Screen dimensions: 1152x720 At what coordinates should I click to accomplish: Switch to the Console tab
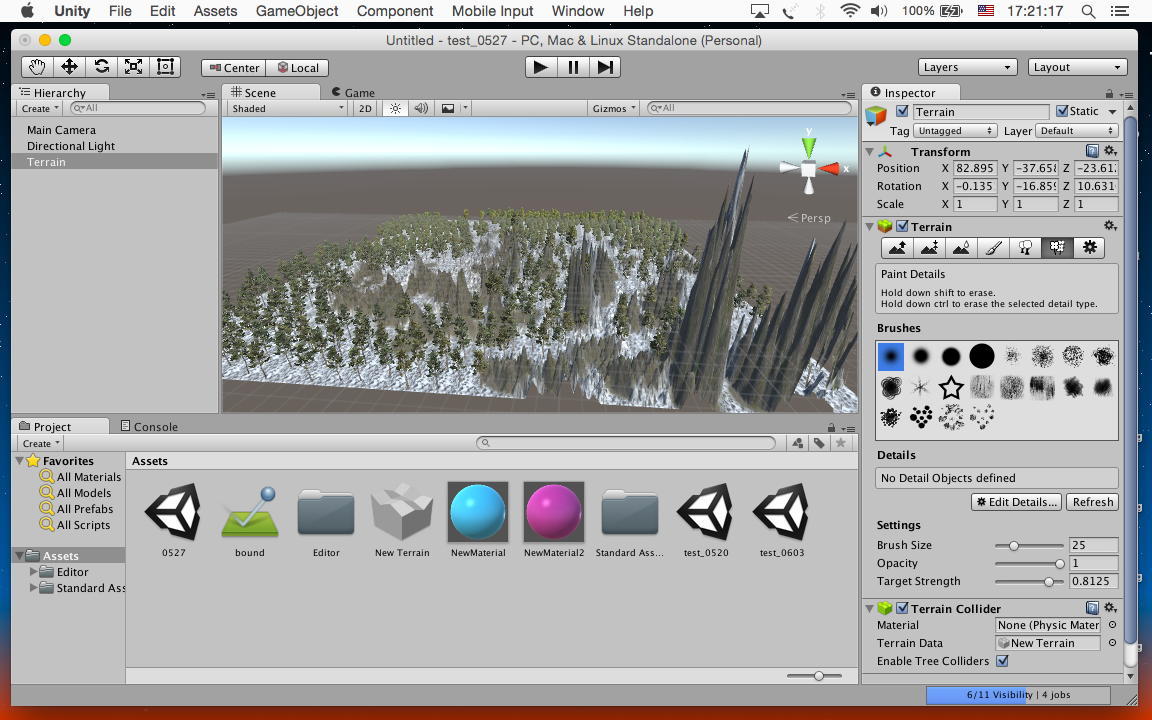[149, 426]
